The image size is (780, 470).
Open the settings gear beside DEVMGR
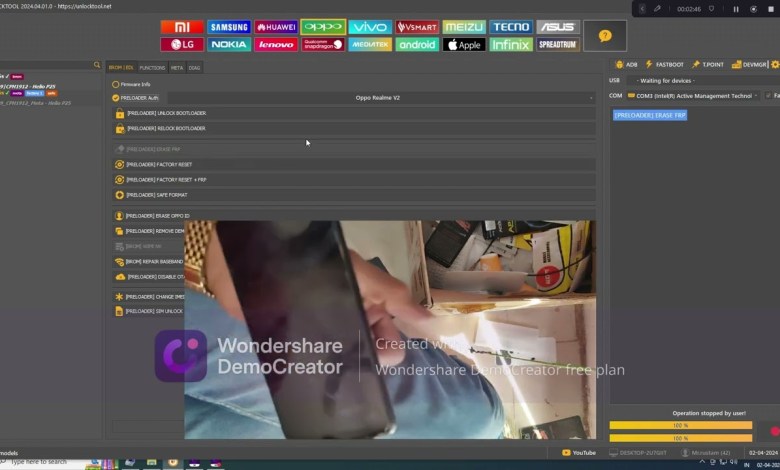point(775,65)
